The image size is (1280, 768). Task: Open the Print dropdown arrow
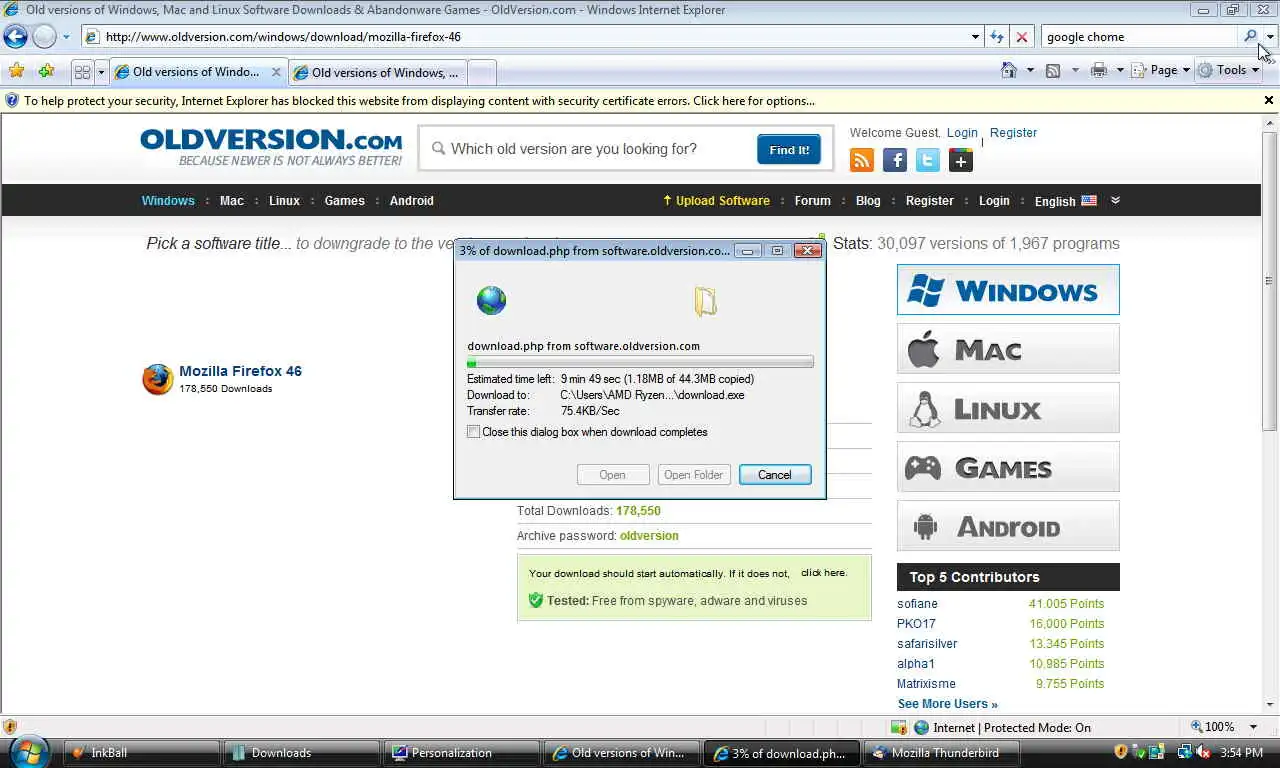pos(1120,70)
